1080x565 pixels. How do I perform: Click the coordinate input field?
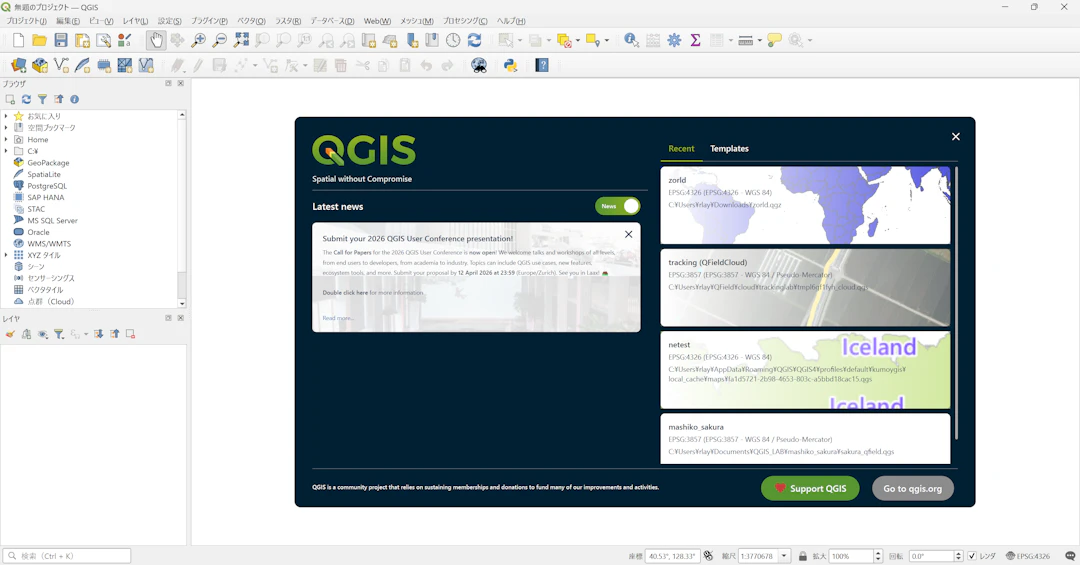coord(672,555)
